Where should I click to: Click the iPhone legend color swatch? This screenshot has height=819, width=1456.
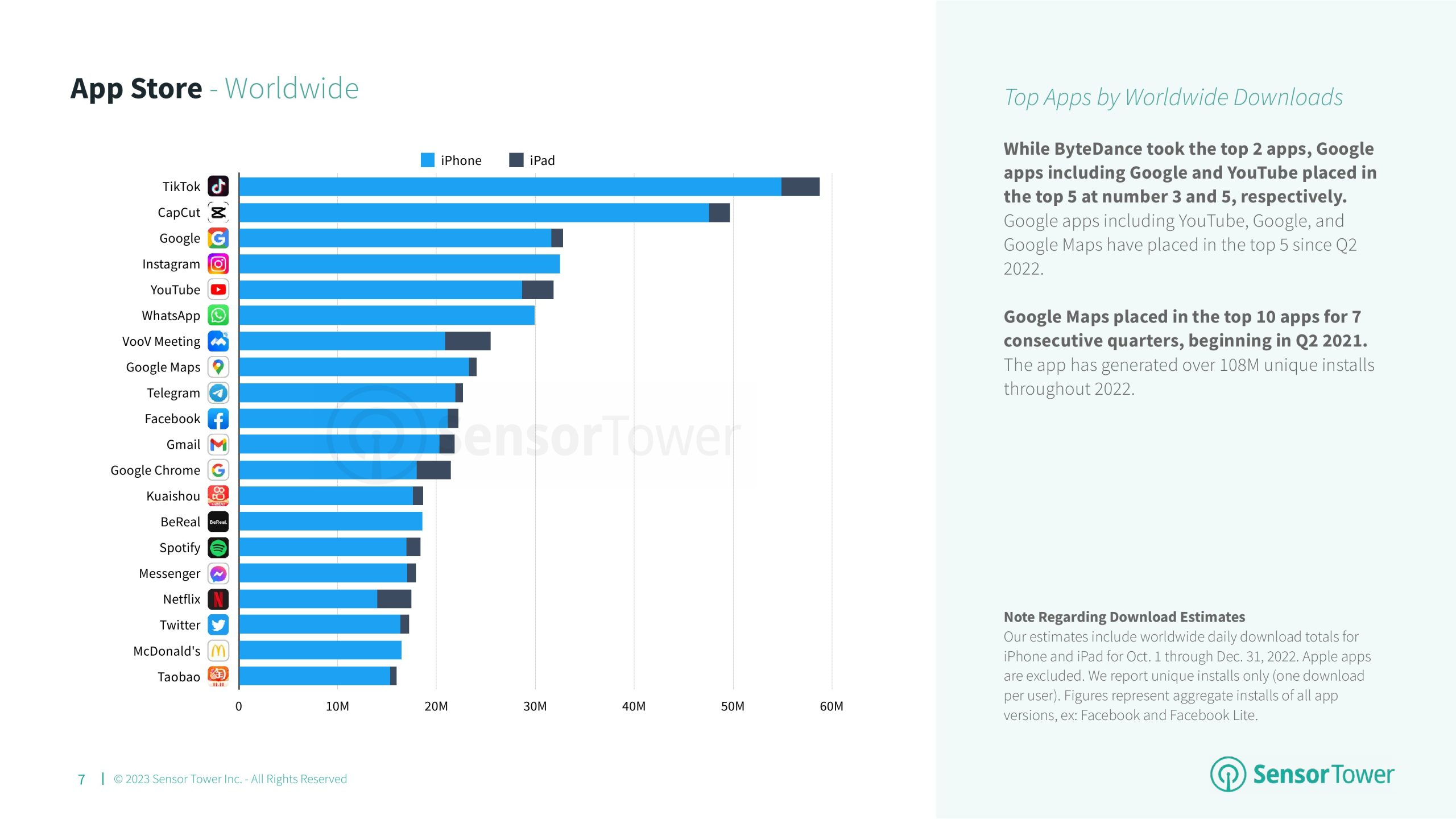pos(427,160)
